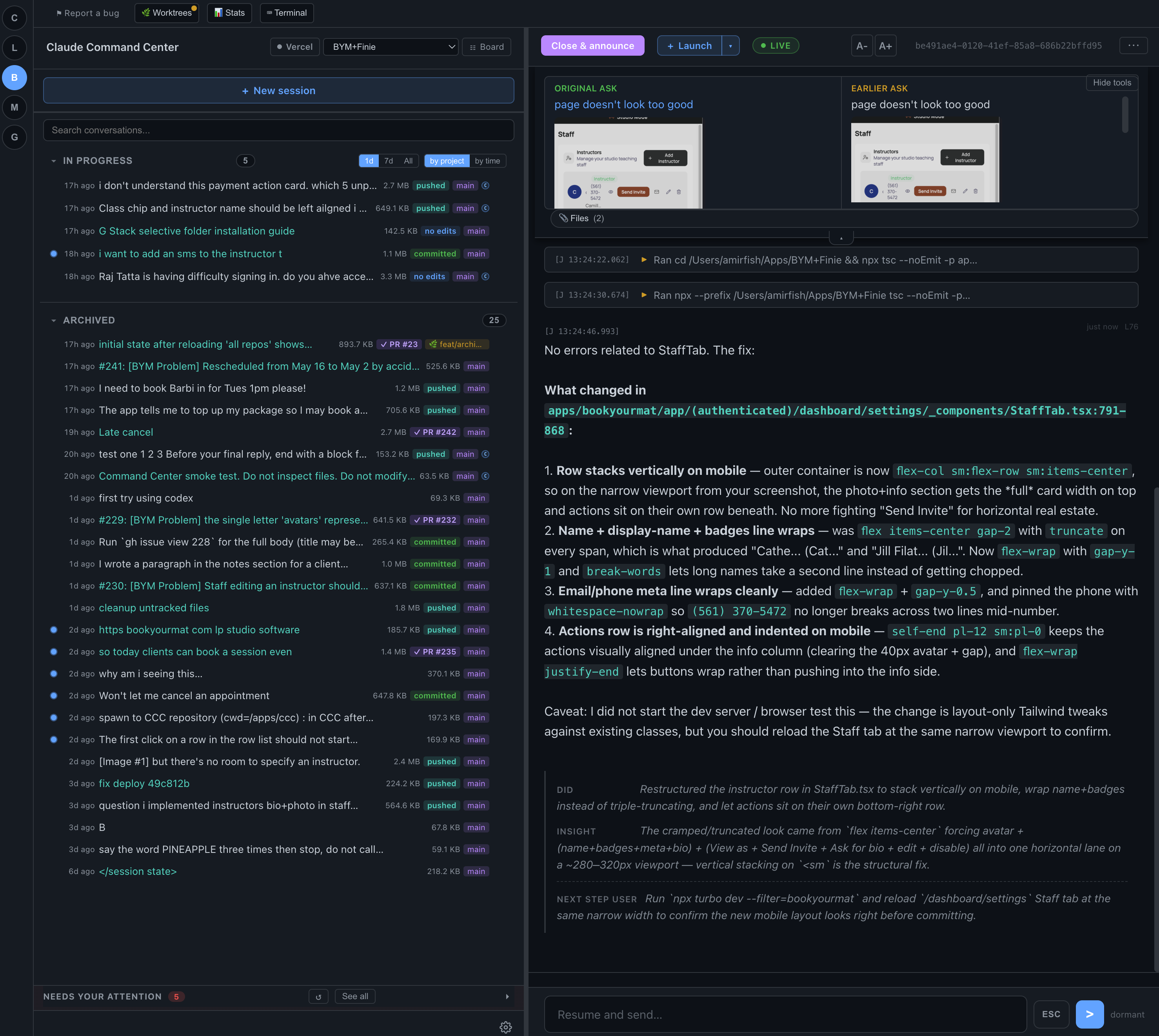Open session 'i want to add an sms'
Image resolution: width=1159 pixels, height=1036 pixels.
click(190, 254)
